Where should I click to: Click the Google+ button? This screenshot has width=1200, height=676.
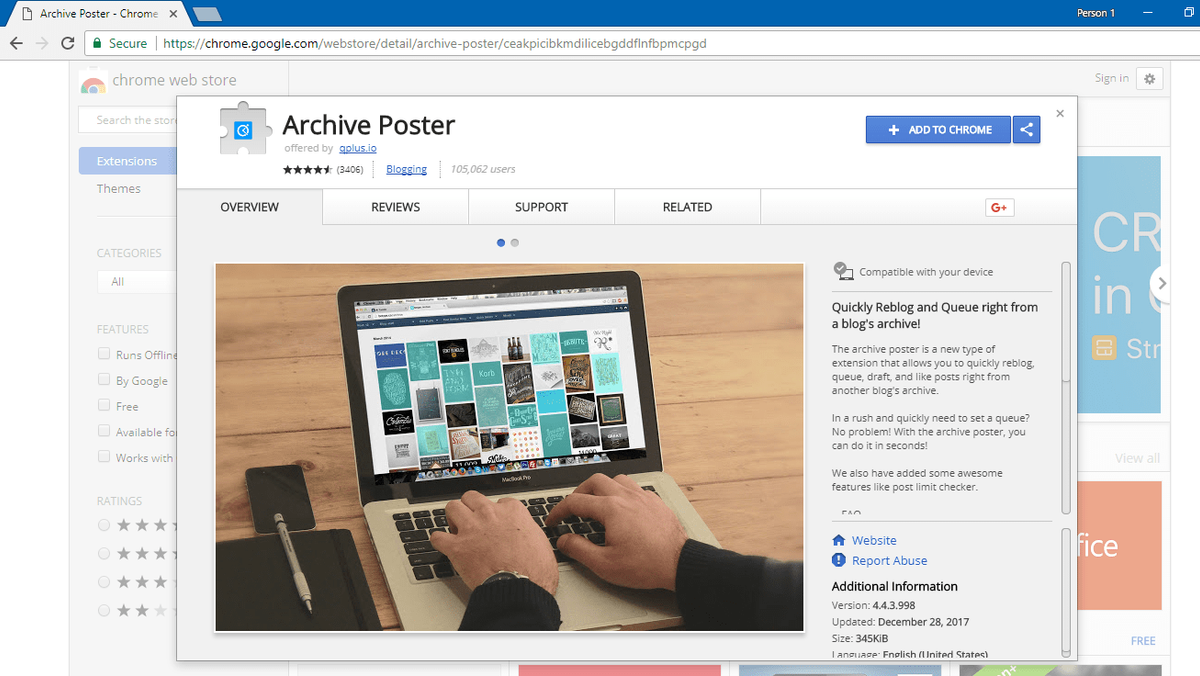tap(1000, 207)
